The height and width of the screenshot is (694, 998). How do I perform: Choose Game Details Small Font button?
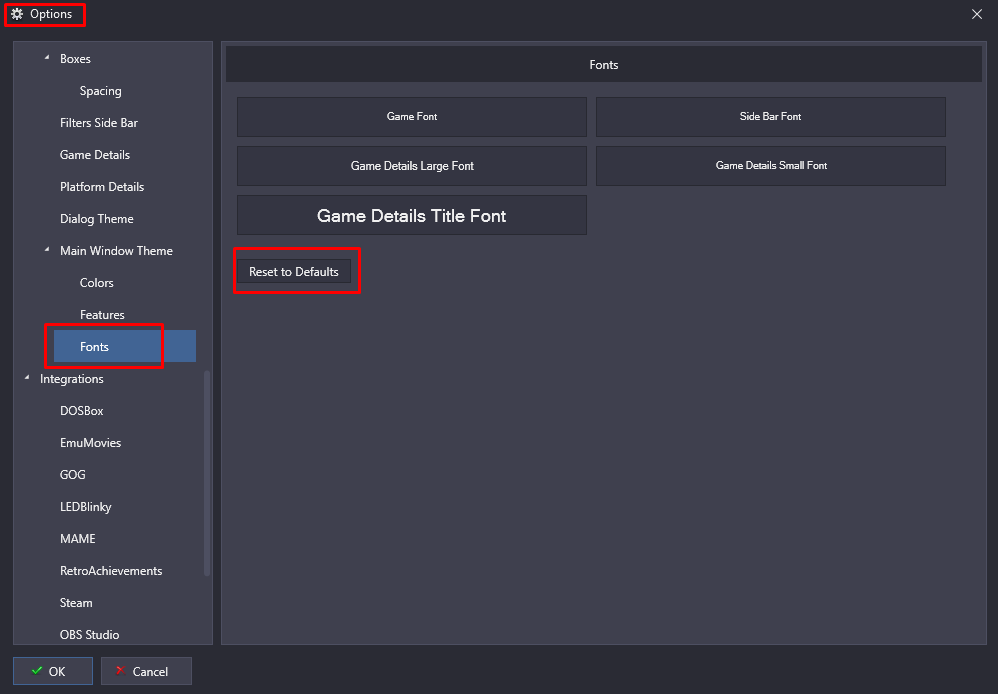pyautogui.click(x=770, y=166)
